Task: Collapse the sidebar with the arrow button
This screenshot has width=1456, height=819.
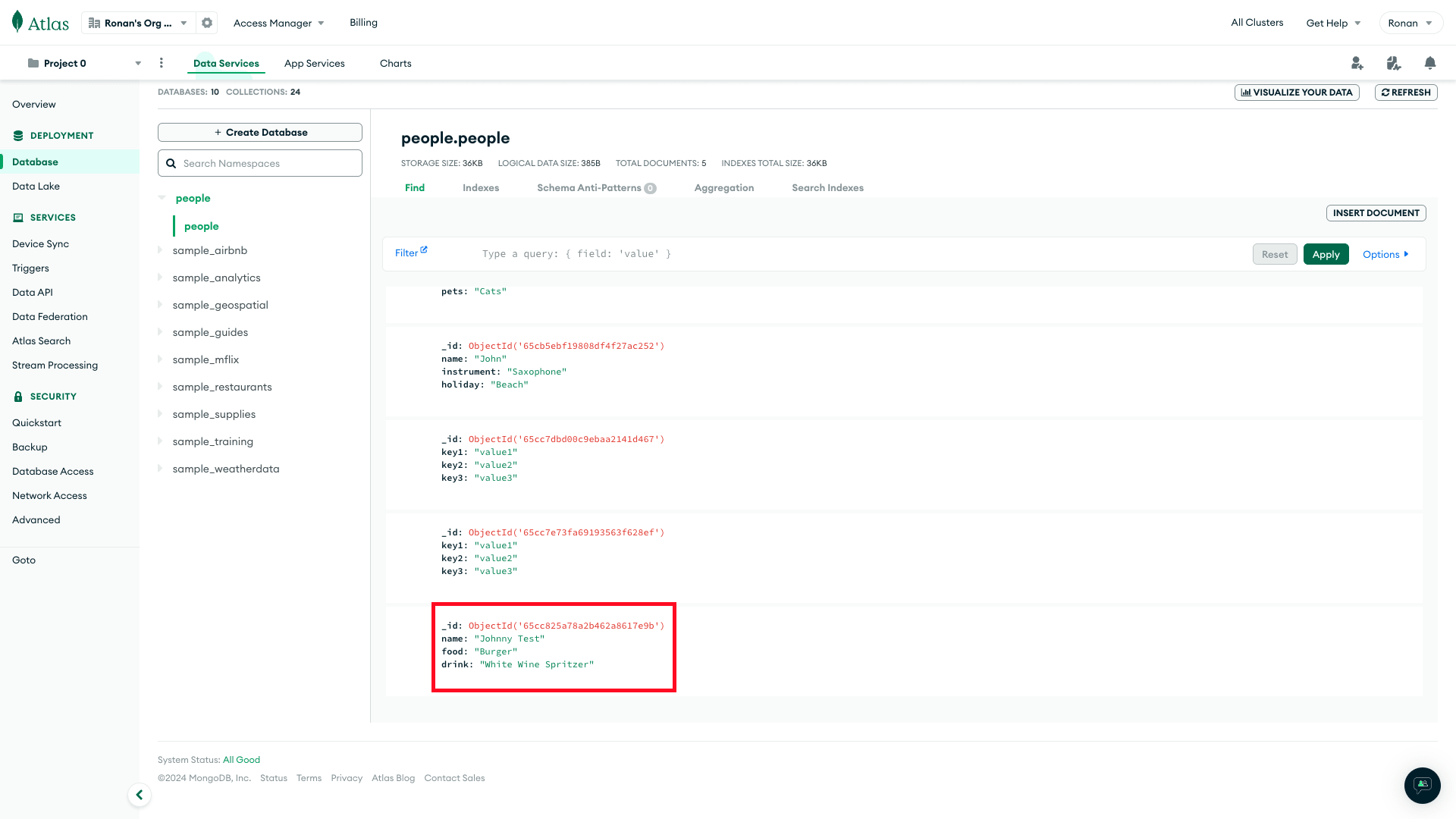Action: pos(140,795)
